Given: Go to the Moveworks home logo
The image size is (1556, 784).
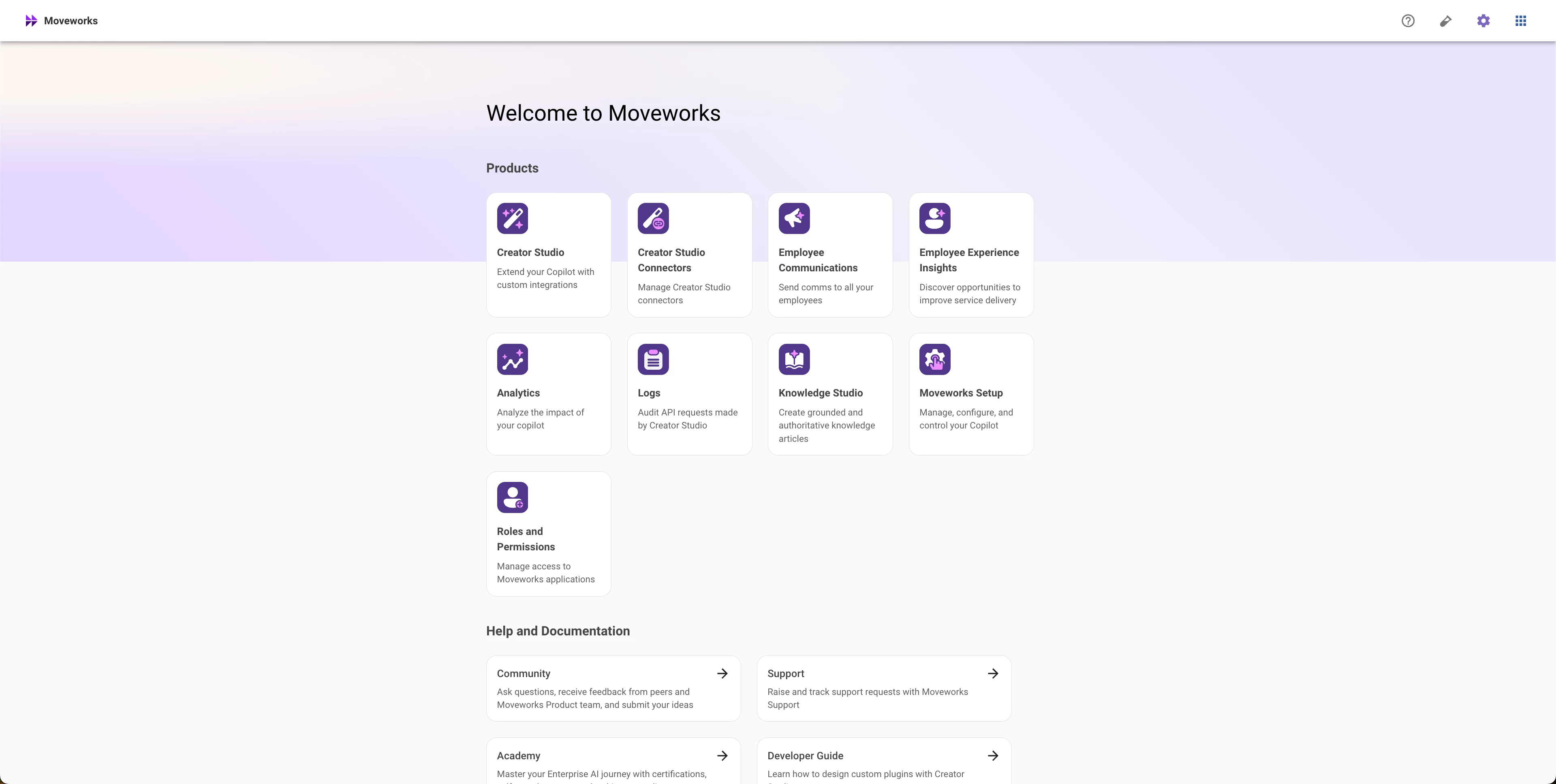Looking at the screenshot, I should coord(62,21).
